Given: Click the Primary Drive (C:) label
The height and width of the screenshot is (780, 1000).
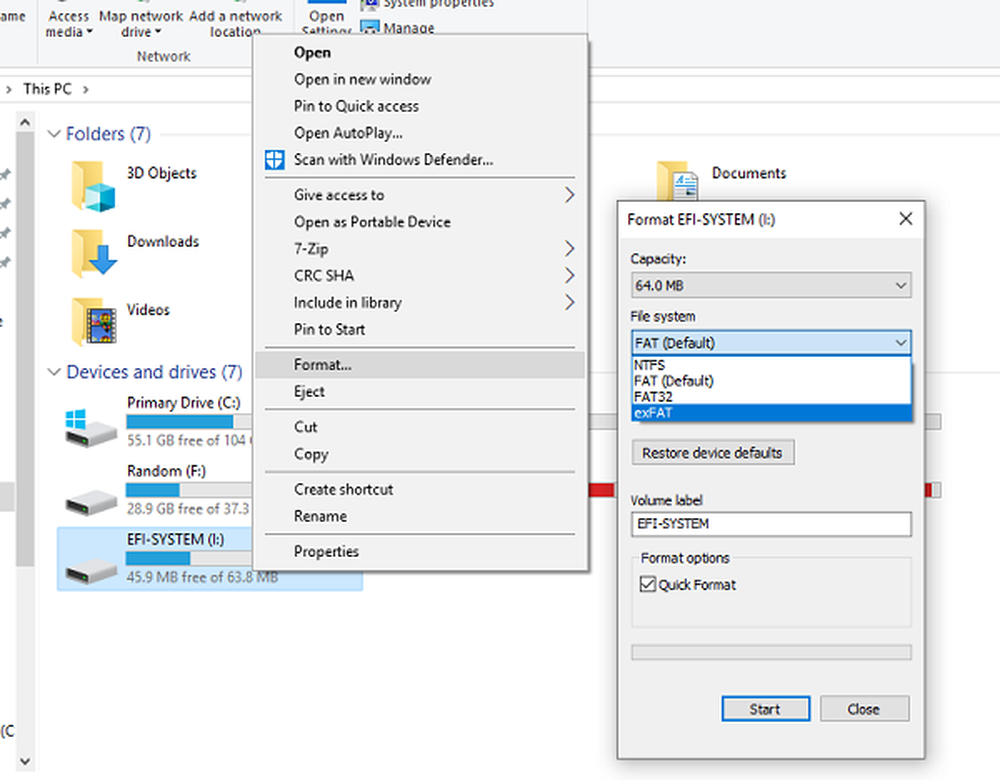Looking at the screenshot, I should (x=183, y=402).
